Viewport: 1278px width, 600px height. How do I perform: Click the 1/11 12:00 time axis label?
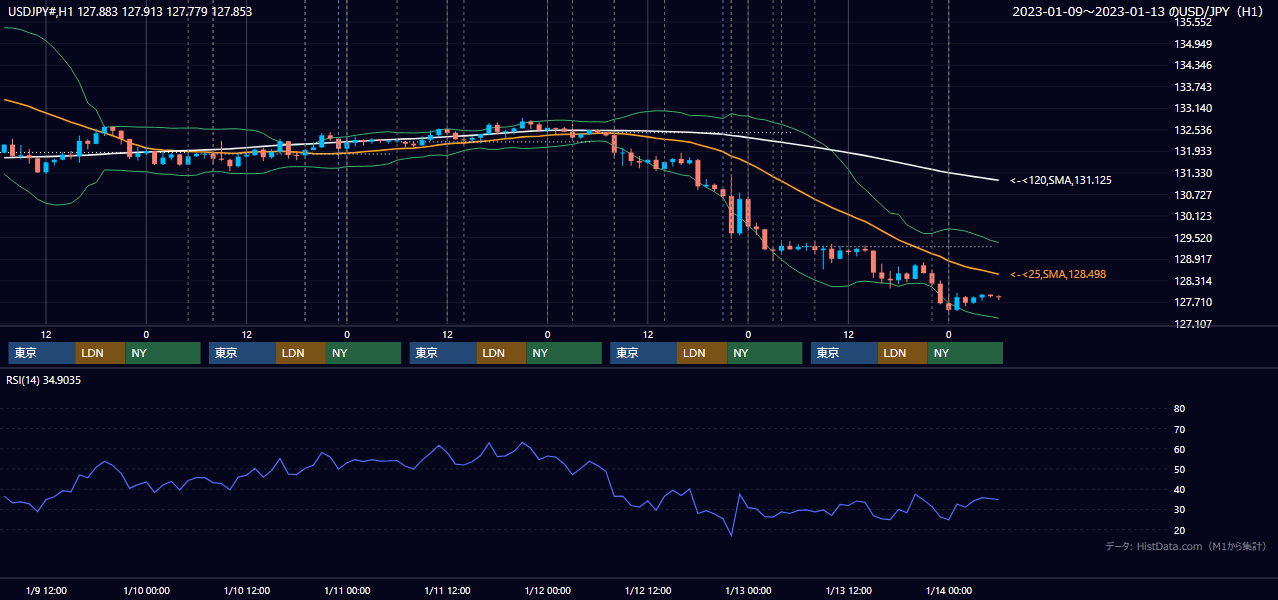[448, 590]
